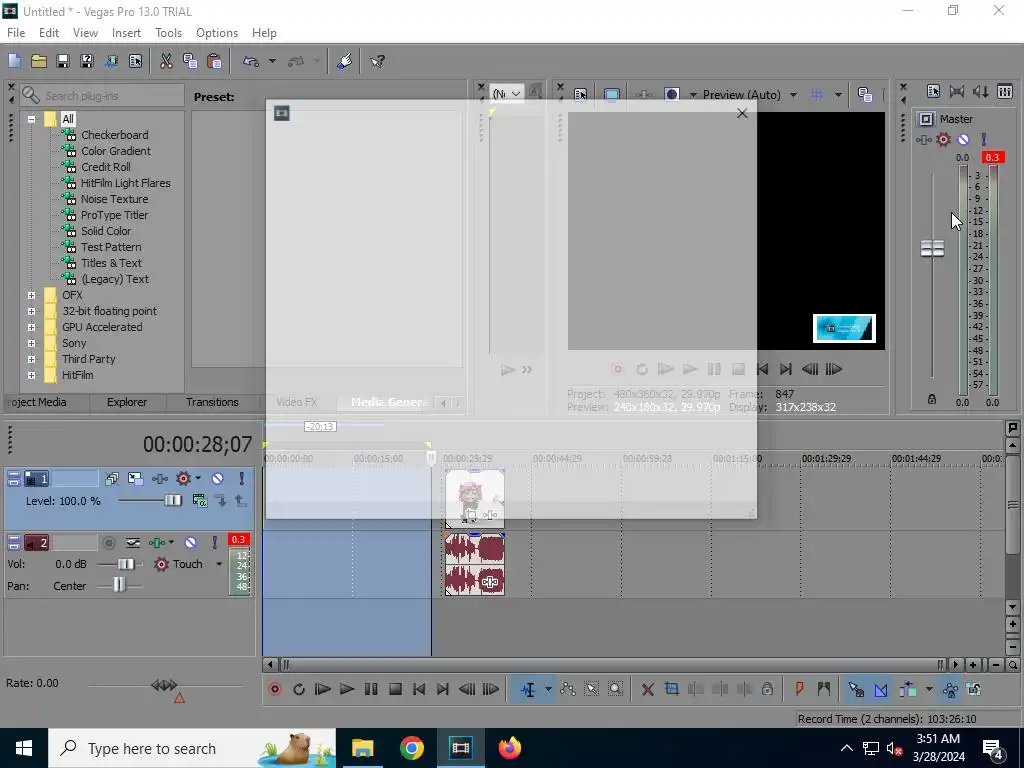
Task: Open the What's This help pointer icon
Action: (377, 61)
